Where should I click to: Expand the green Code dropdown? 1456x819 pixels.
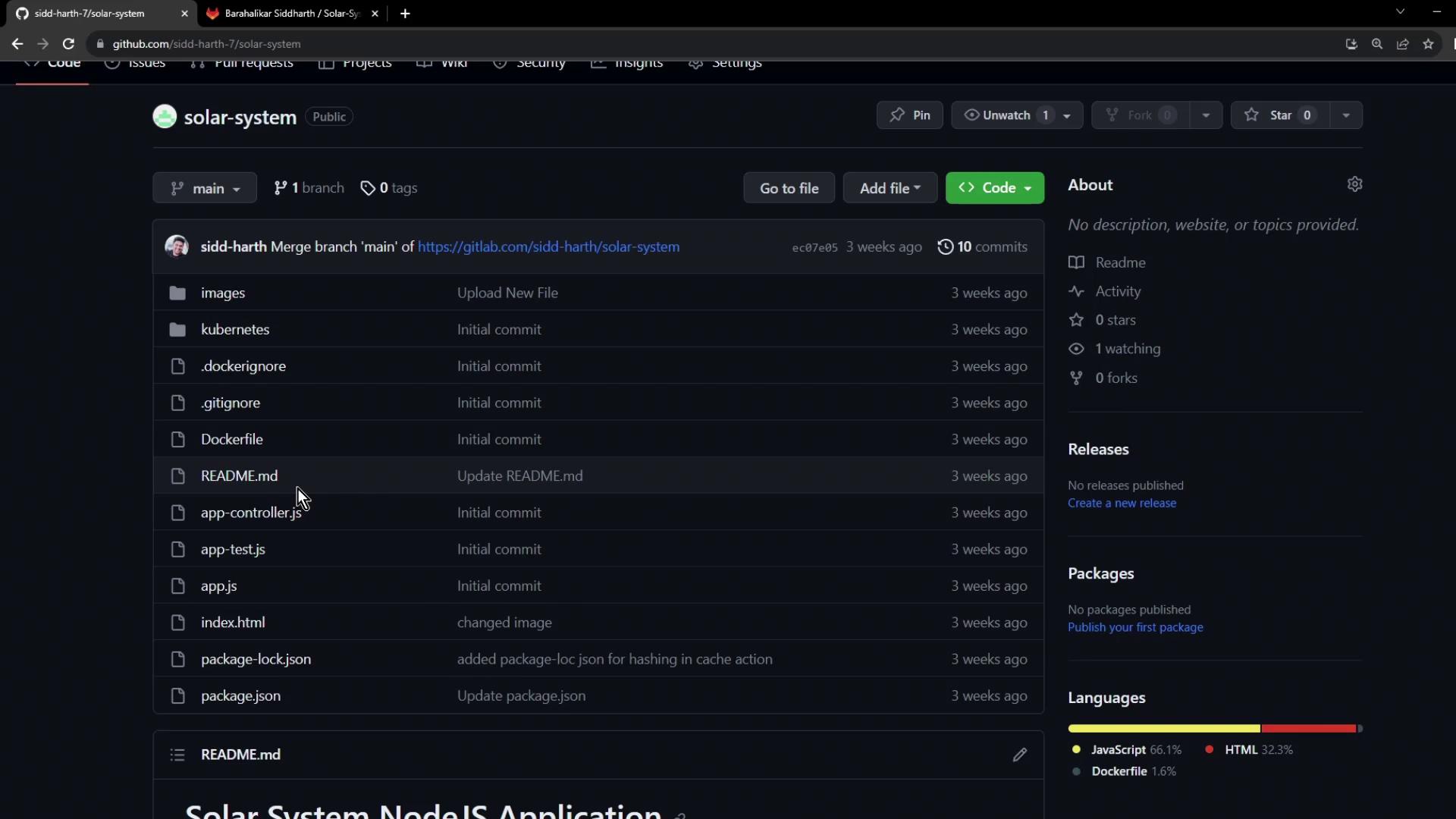pos(994,188)
